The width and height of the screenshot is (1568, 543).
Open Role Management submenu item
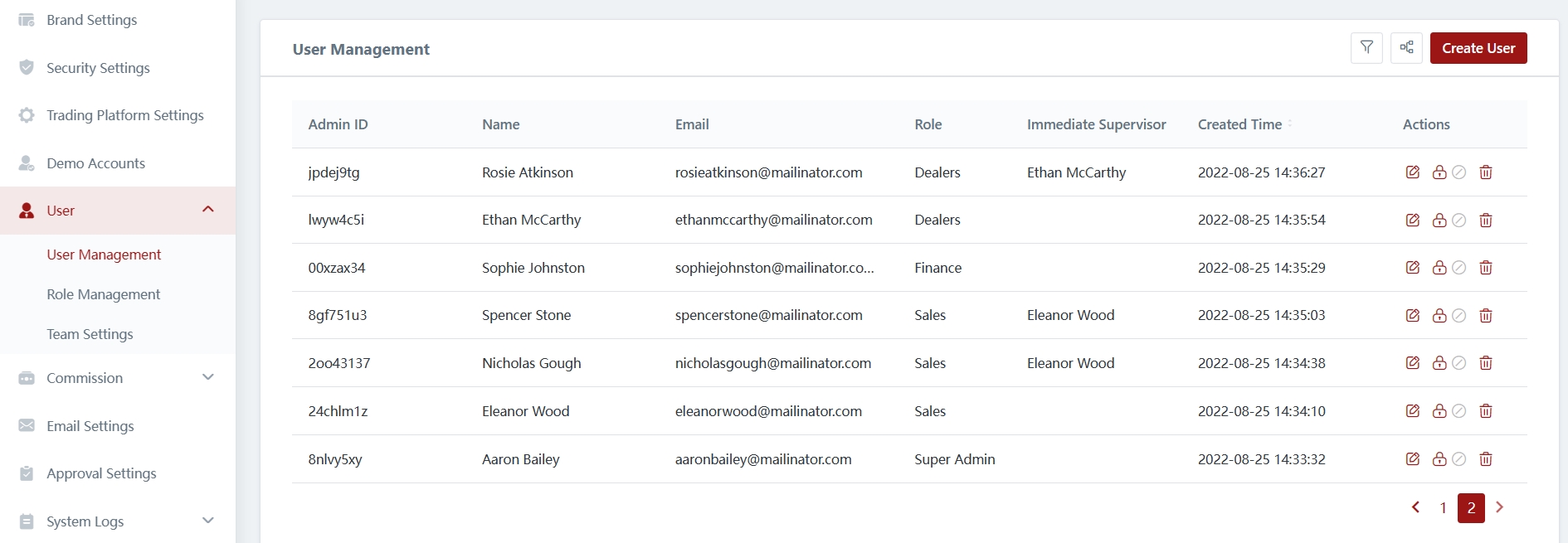coord(104,294)
